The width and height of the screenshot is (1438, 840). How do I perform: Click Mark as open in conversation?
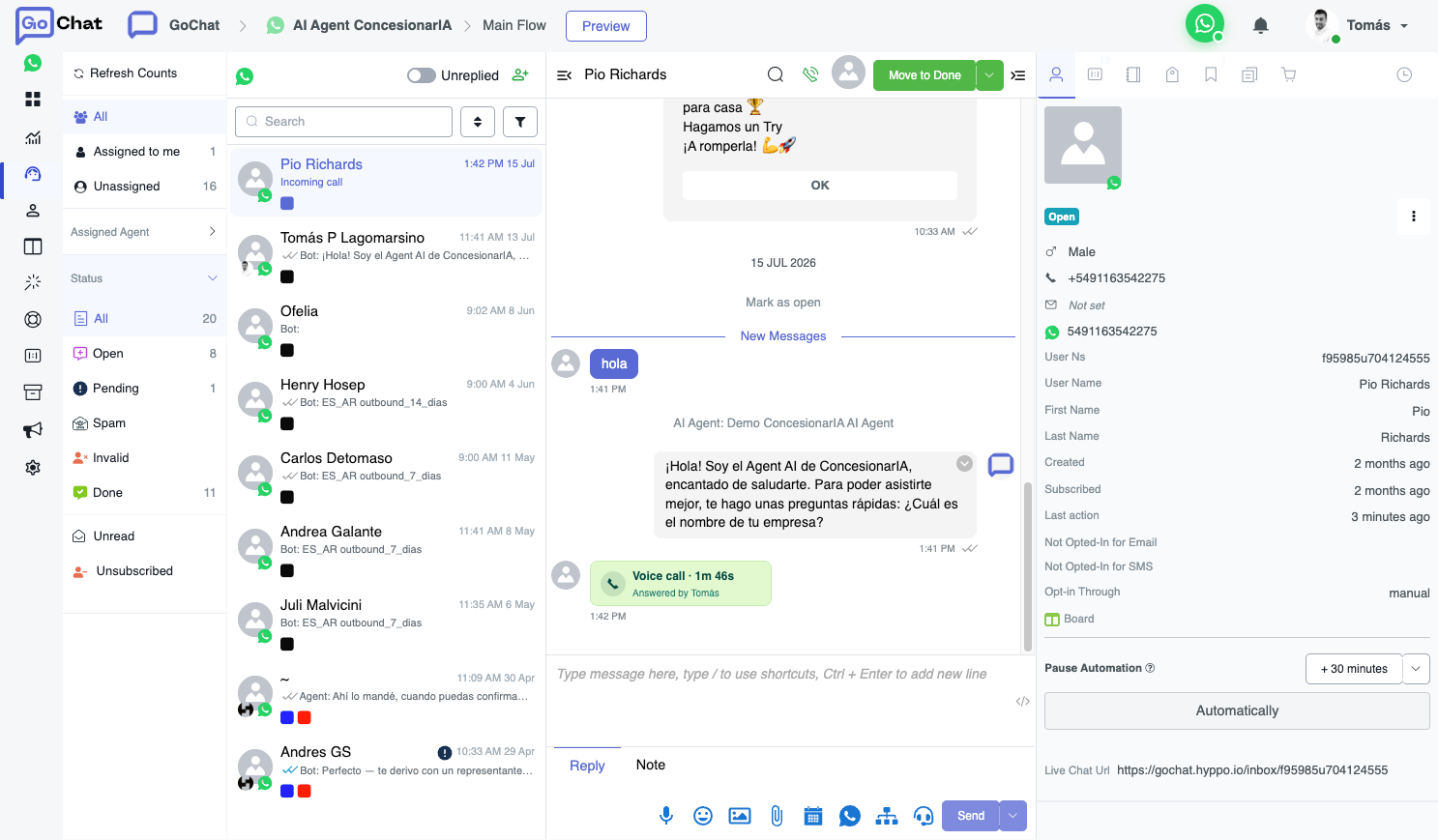tap(783, 303)
